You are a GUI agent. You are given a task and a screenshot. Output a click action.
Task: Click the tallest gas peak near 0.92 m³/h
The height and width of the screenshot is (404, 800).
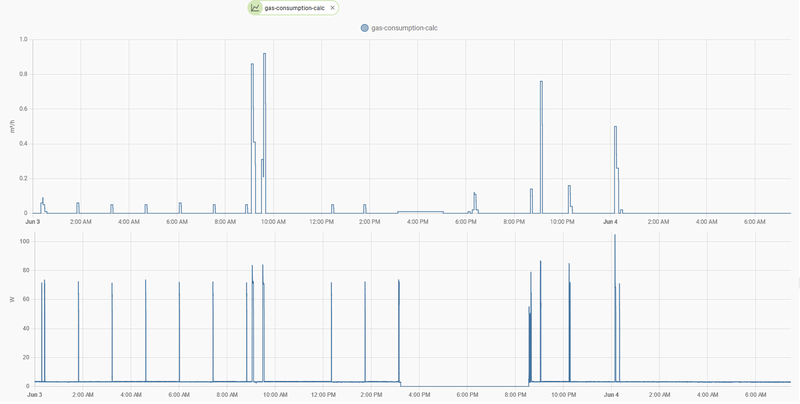tap(264, 54)
